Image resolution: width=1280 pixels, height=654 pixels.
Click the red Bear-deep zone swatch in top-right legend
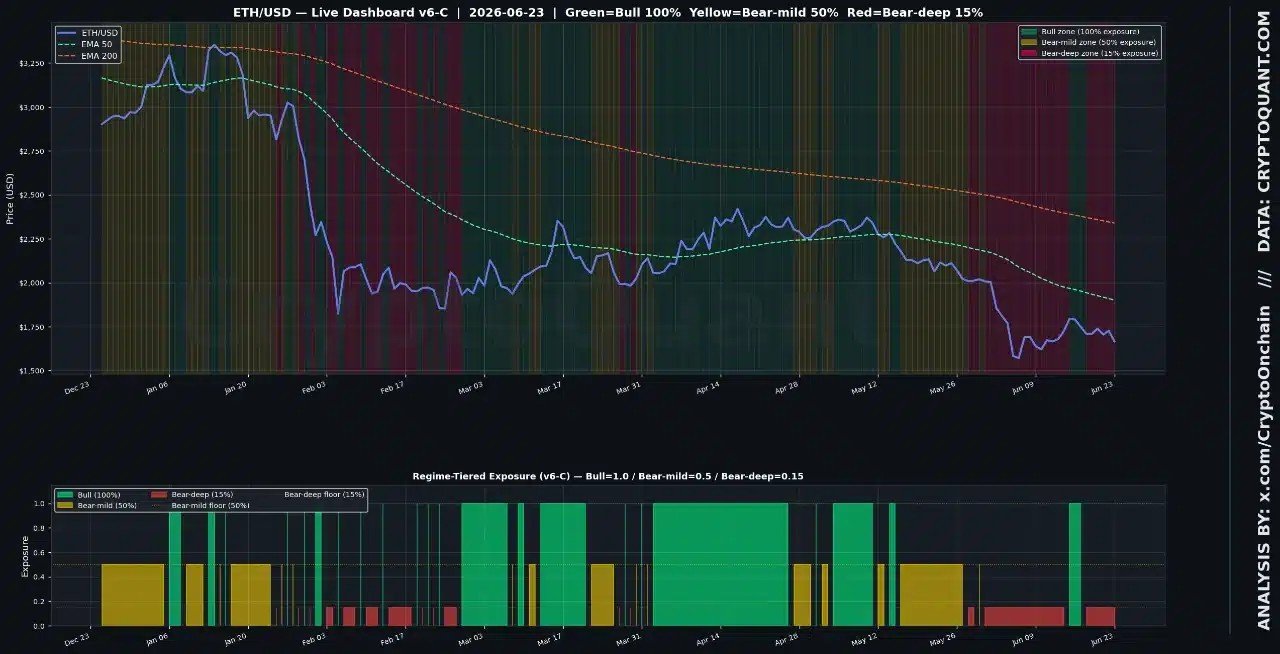pos(1030,53)
